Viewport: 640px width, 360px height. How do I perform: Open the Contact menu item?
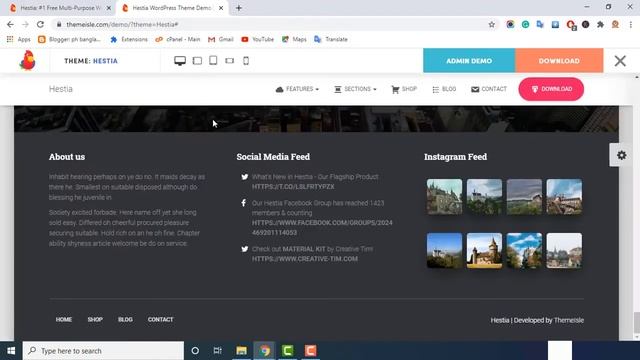point(489,89)
